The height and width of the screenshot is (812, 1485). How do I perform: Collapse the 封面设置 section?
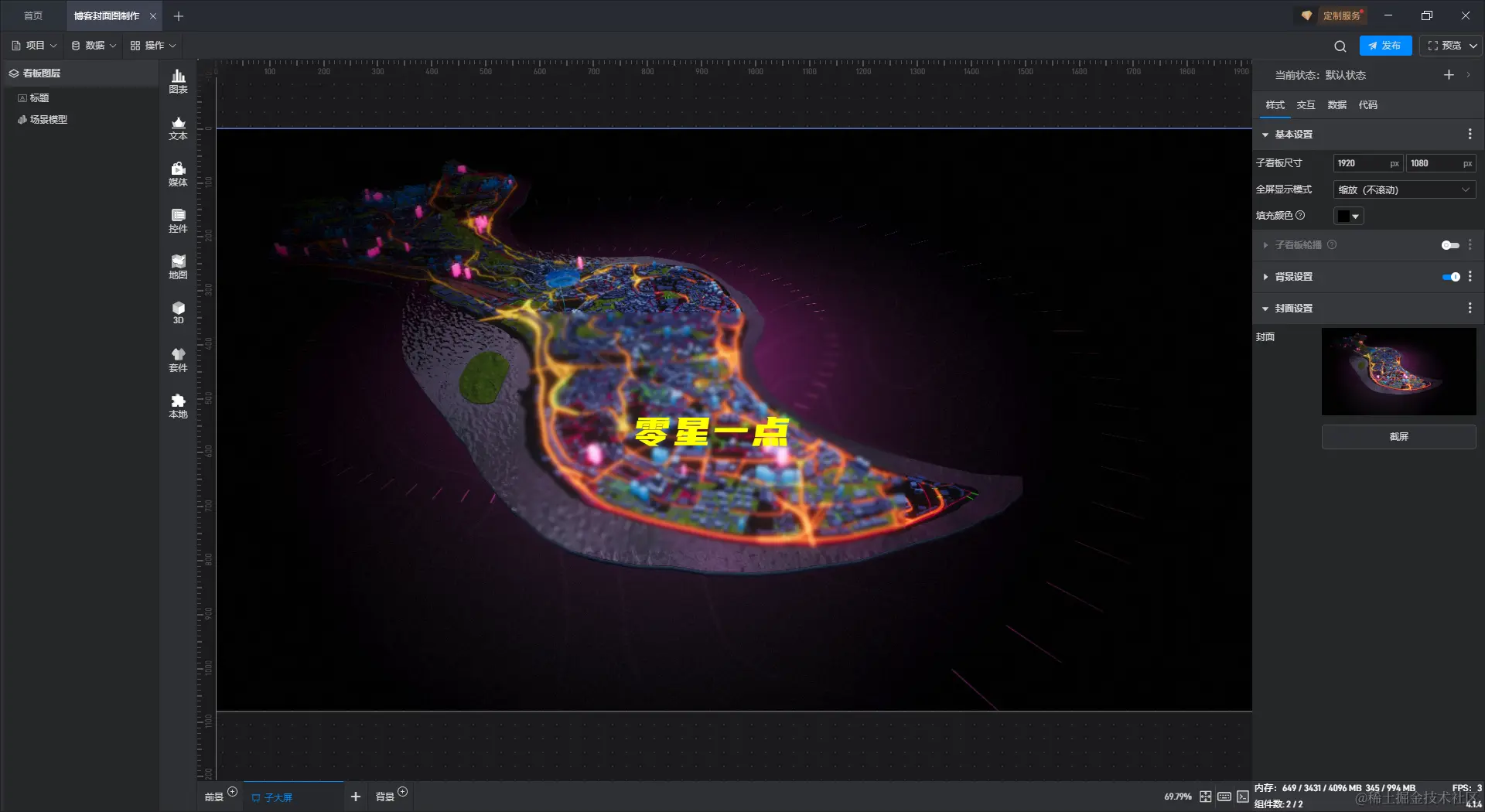click(1265, 309)
